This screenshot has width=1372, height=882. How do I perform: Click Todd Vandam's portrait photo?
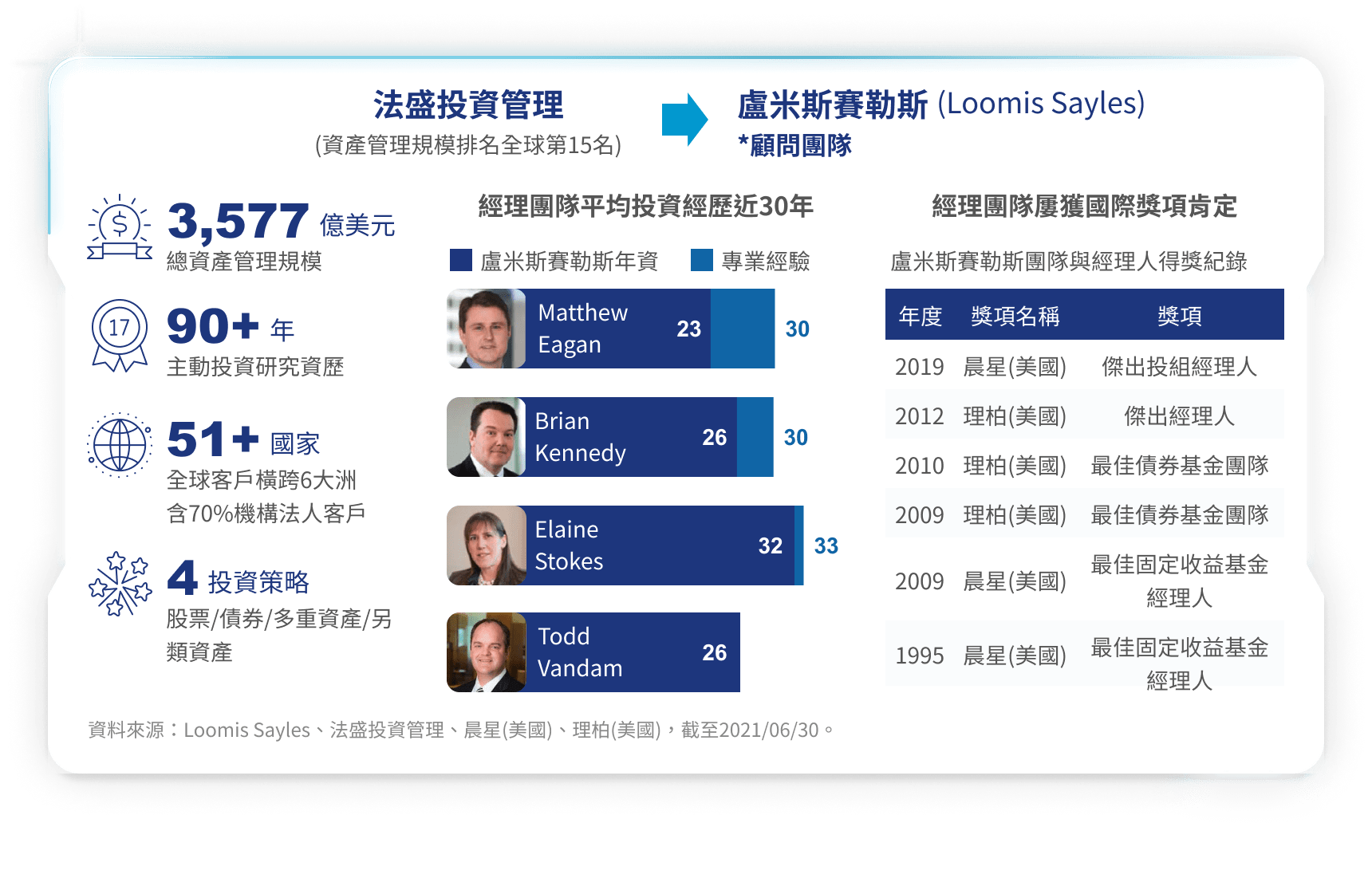point(486,652)
